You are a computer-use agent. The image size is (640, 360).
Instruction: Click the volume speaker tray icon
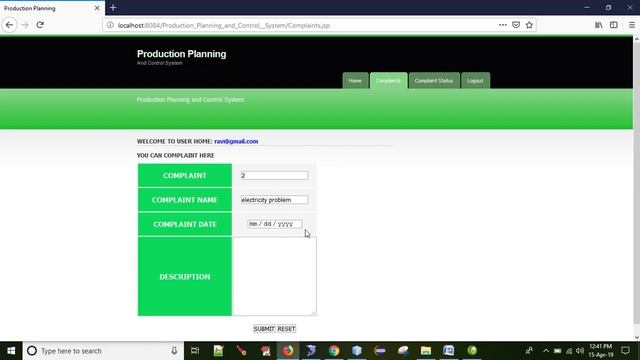(x=580, y=351)
